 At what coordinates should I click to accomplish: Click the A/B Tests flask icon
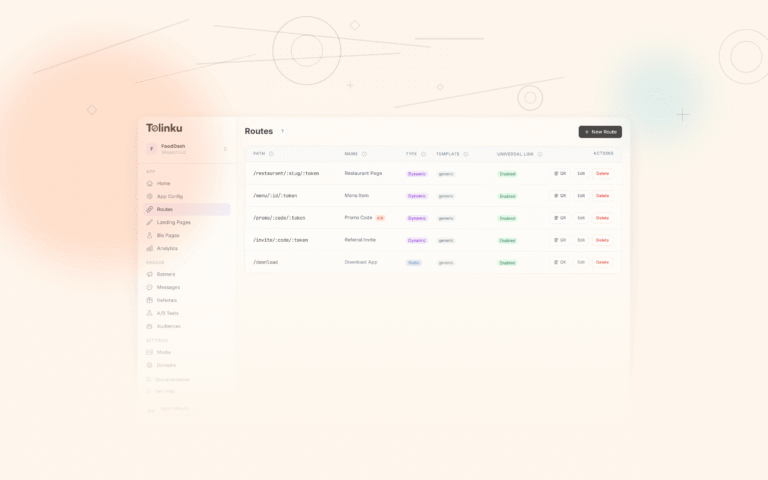coord(149,313)
